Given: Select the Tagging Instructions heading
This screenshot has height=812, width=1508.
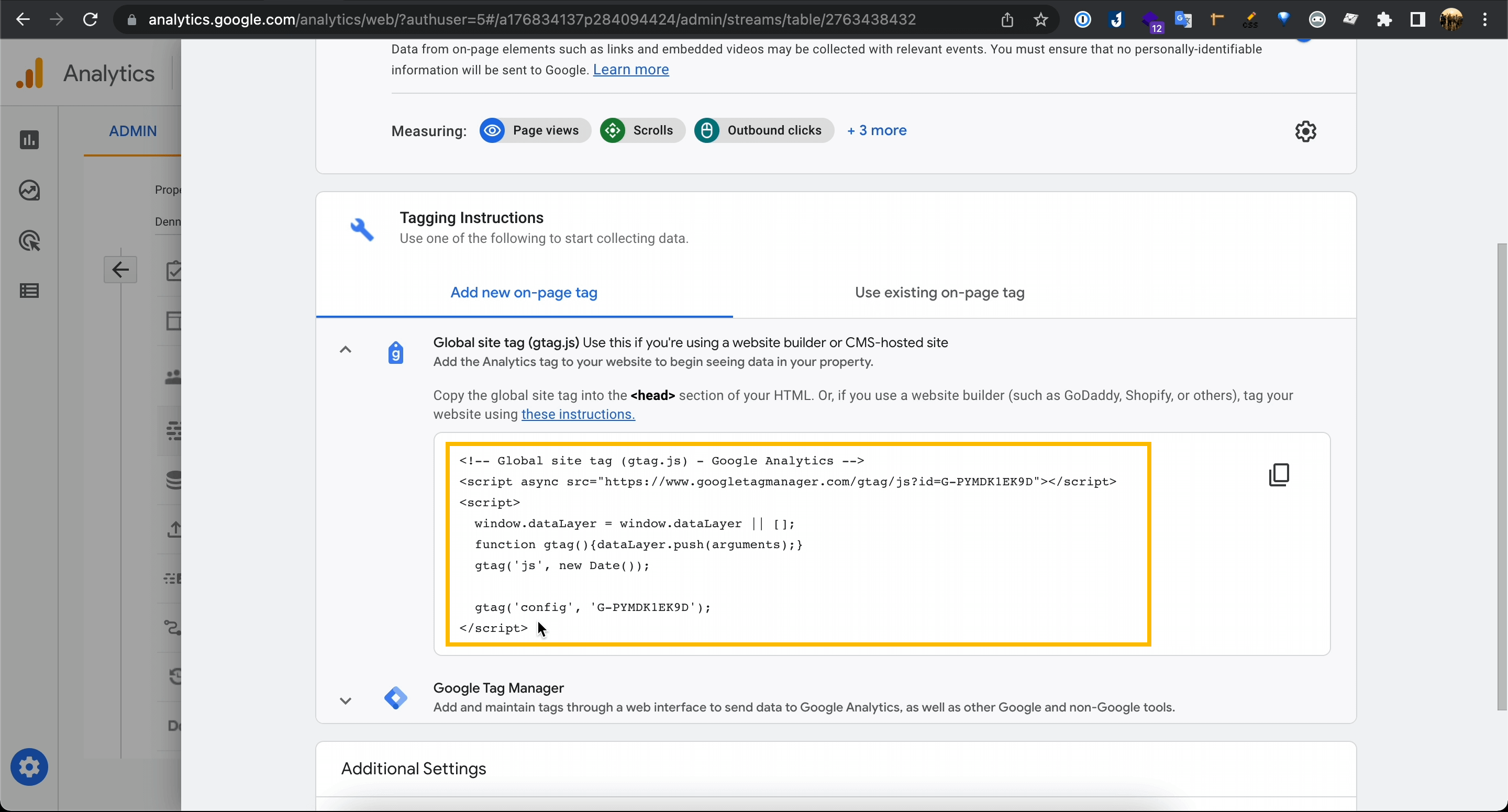Looking at the screenshot, I should tap(472, 218).
